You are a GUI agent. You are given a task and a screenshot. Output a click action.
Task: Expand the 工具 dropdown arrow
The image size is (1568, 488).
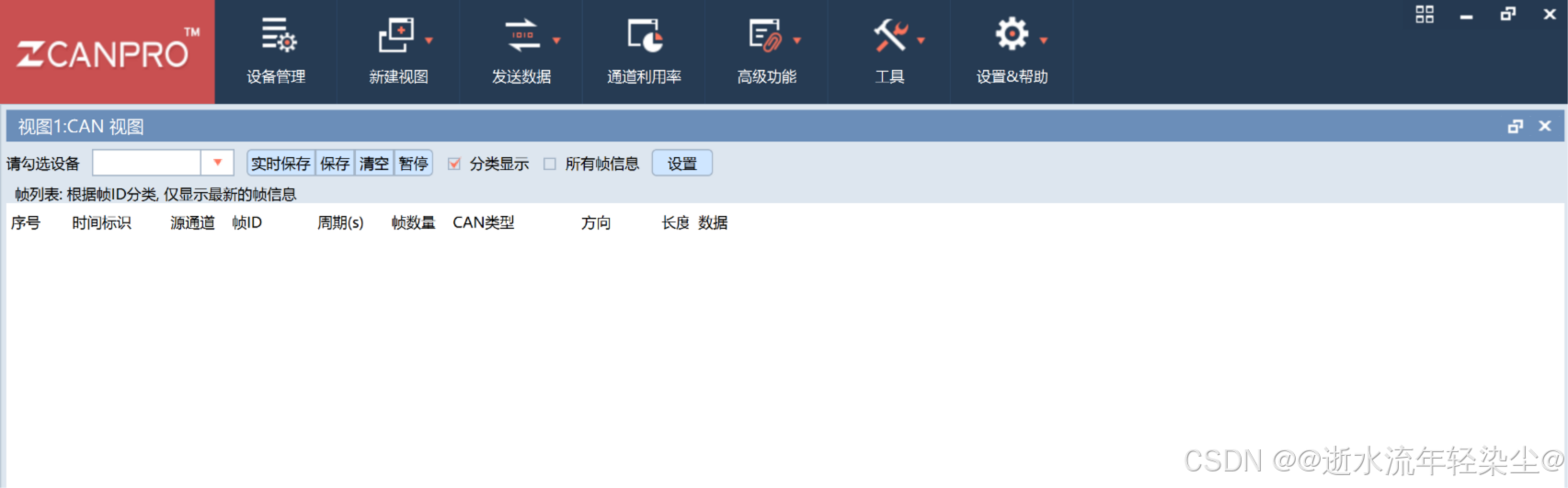921,40
